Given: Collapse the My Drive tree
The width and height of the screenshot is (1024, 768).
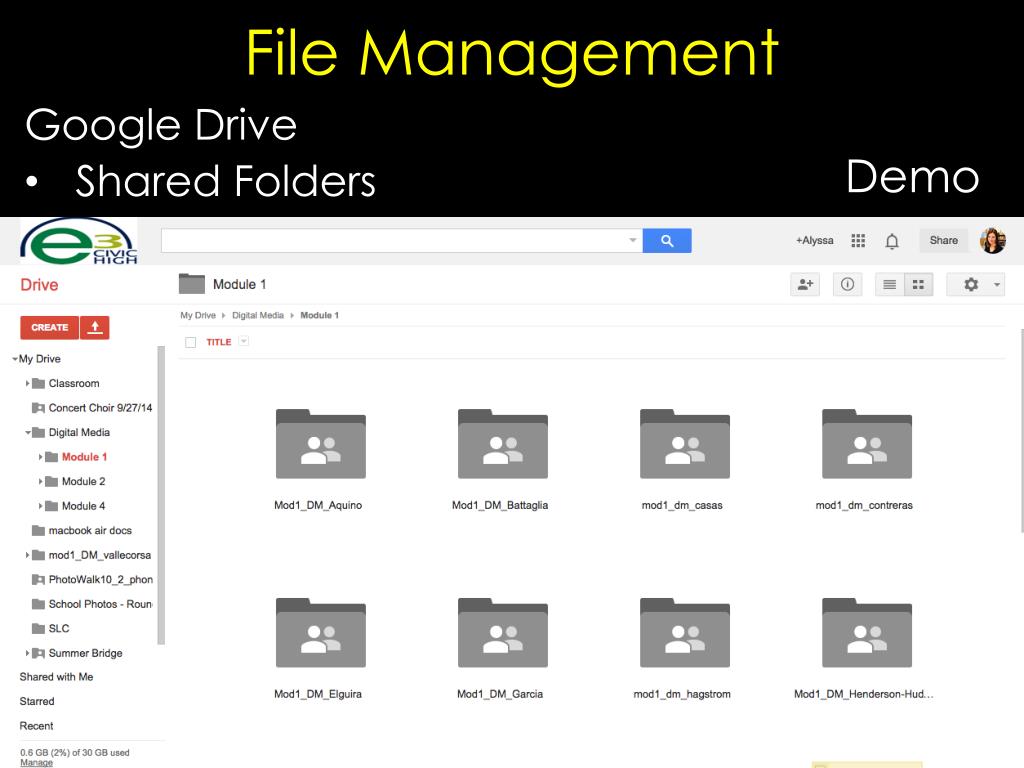Looking at the screenshot, I should 14,359.
